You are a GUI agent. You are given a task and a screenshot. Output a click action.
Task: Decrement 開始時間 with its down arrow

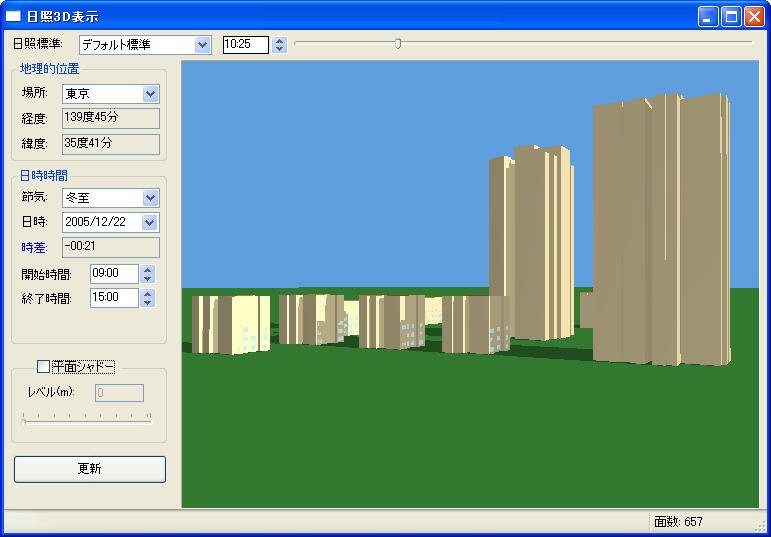pos(148,278)
